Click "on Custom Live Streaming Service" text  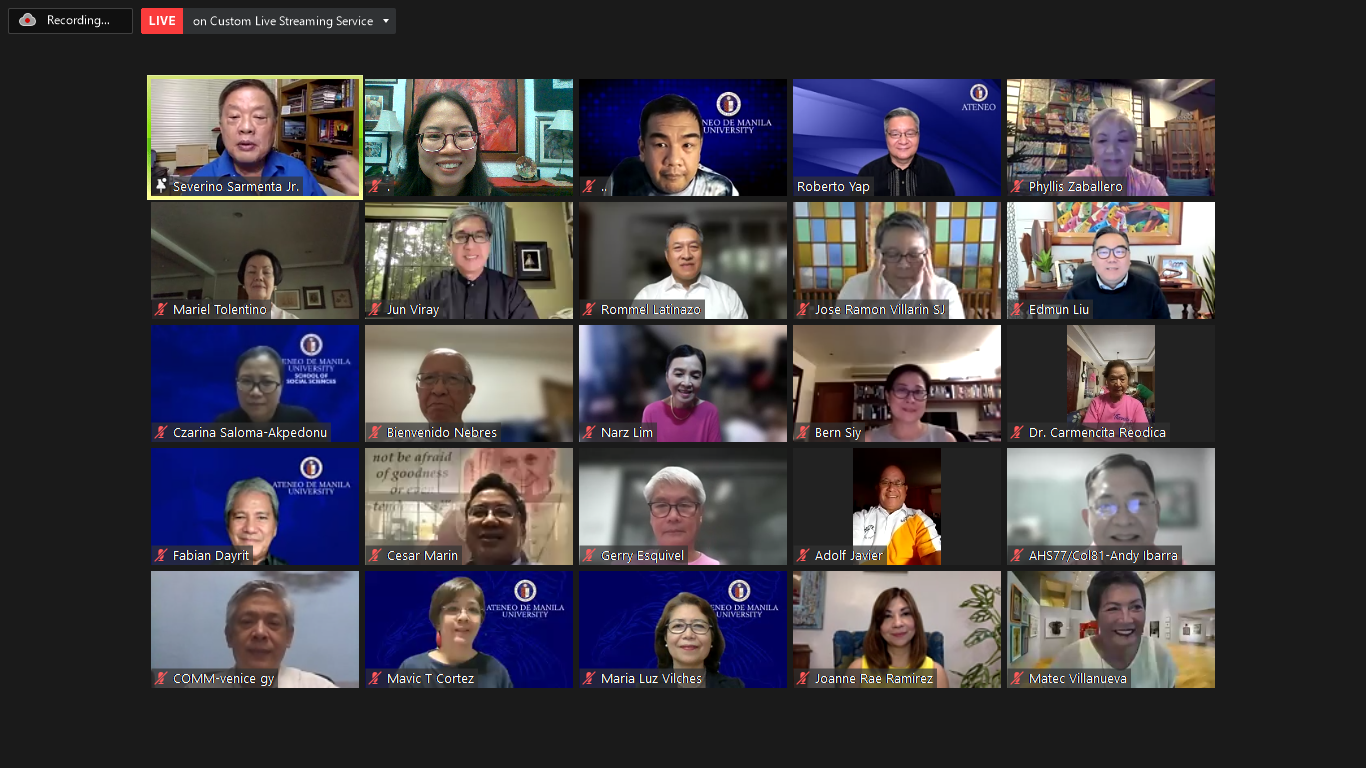click(x=282, y=21)
